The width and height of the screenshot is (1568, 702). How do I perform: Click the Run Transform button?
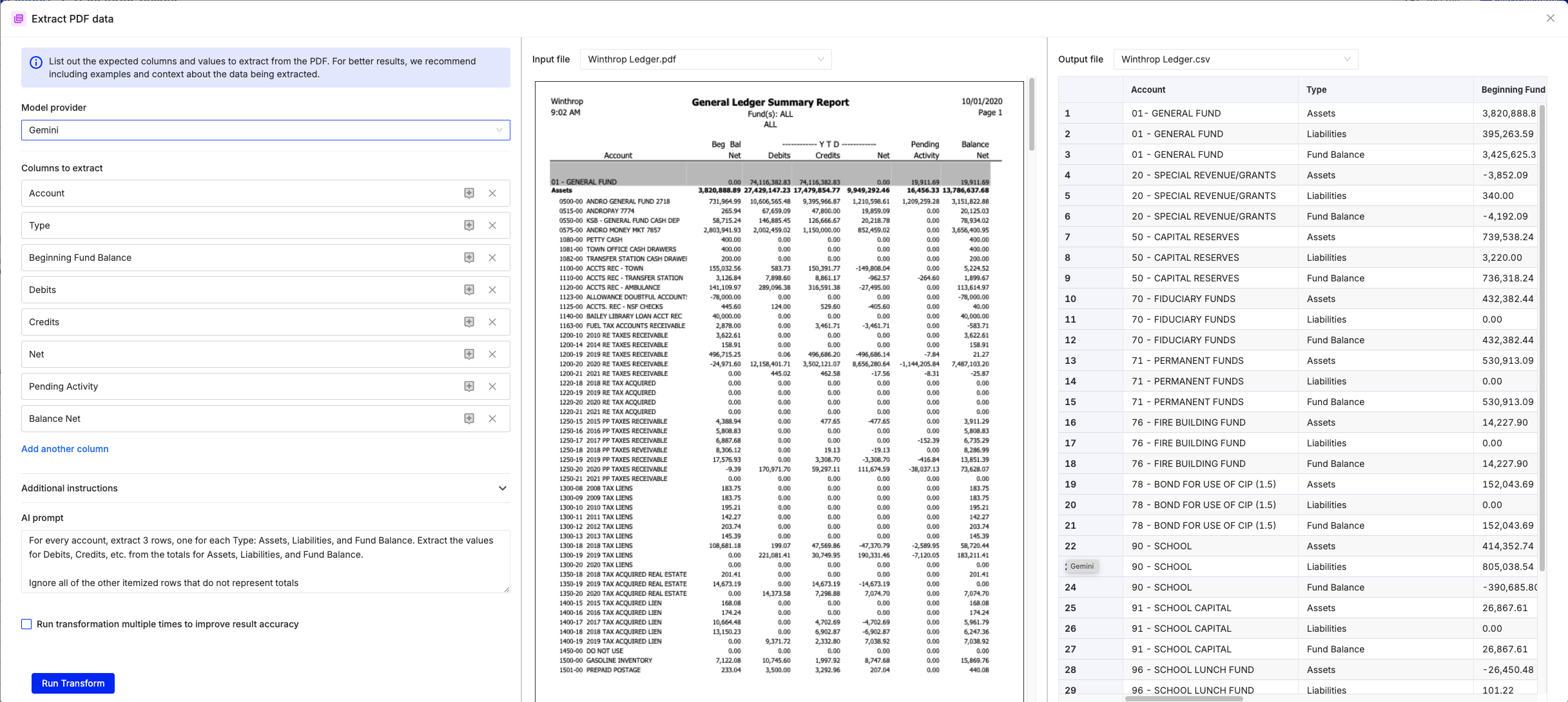[73, 683]
